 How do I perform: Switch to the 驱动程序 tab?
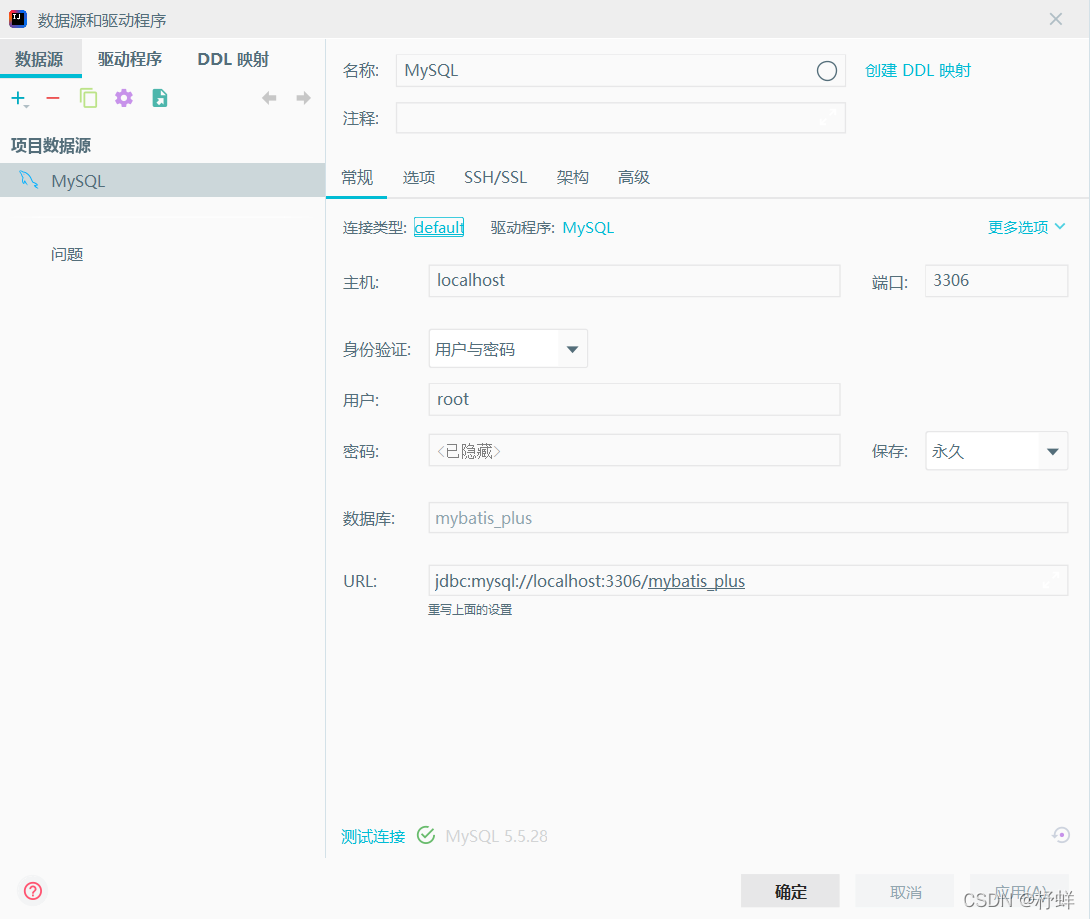coord(130,59)
